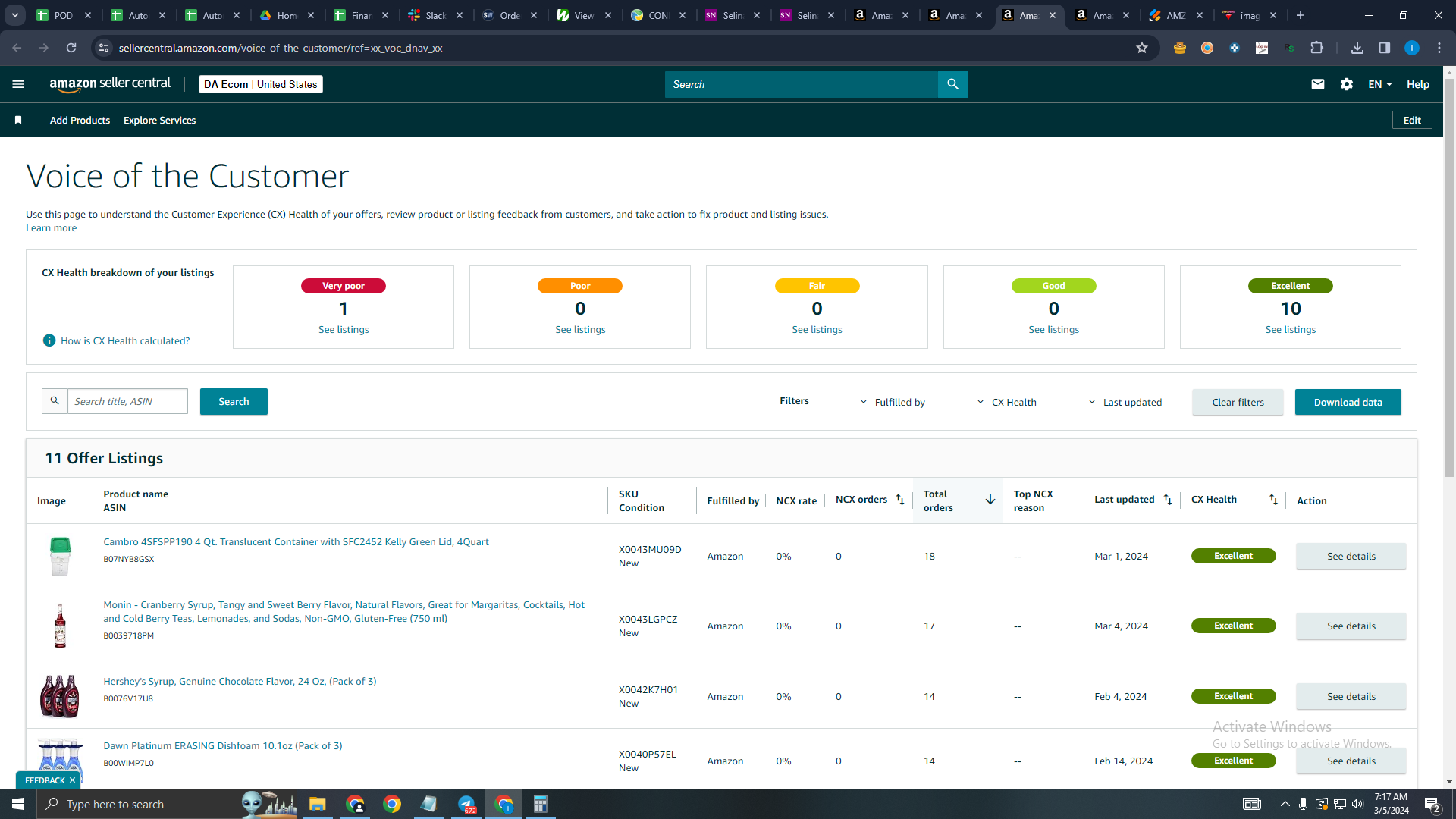Open the Seller Central hamburger menu
Screen dimensions: 1456x819
click(18, 84)
